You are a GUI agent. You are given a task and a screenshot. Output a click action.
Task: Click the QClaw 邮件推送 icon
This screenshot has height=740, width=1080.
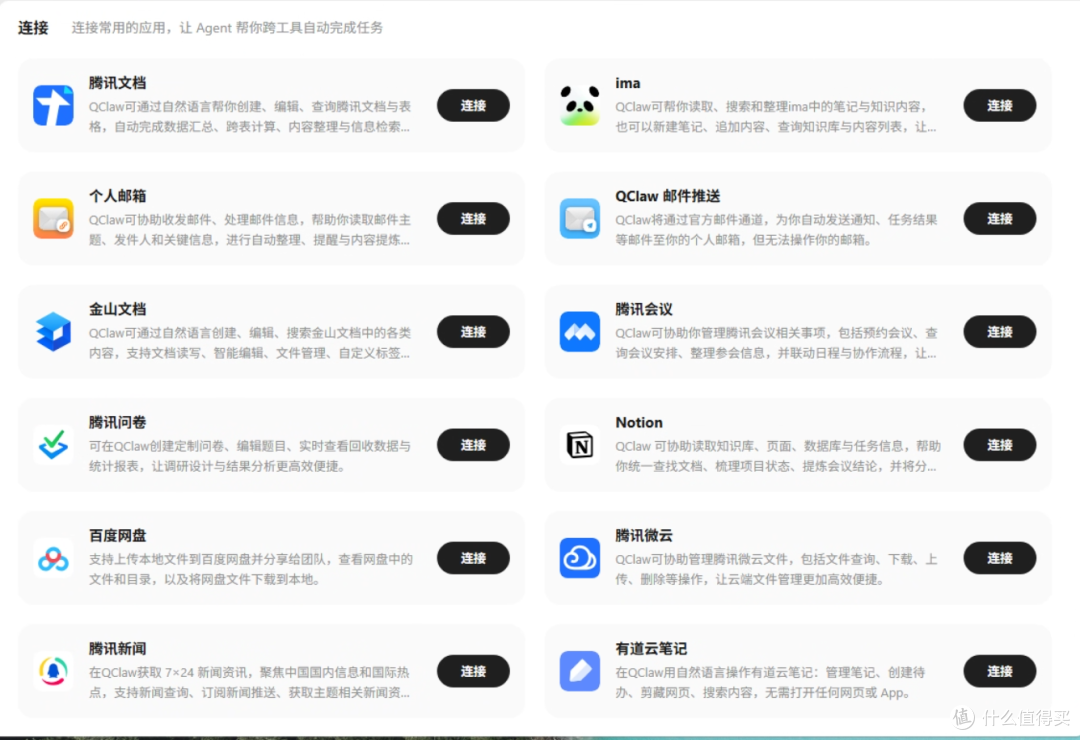579,218
